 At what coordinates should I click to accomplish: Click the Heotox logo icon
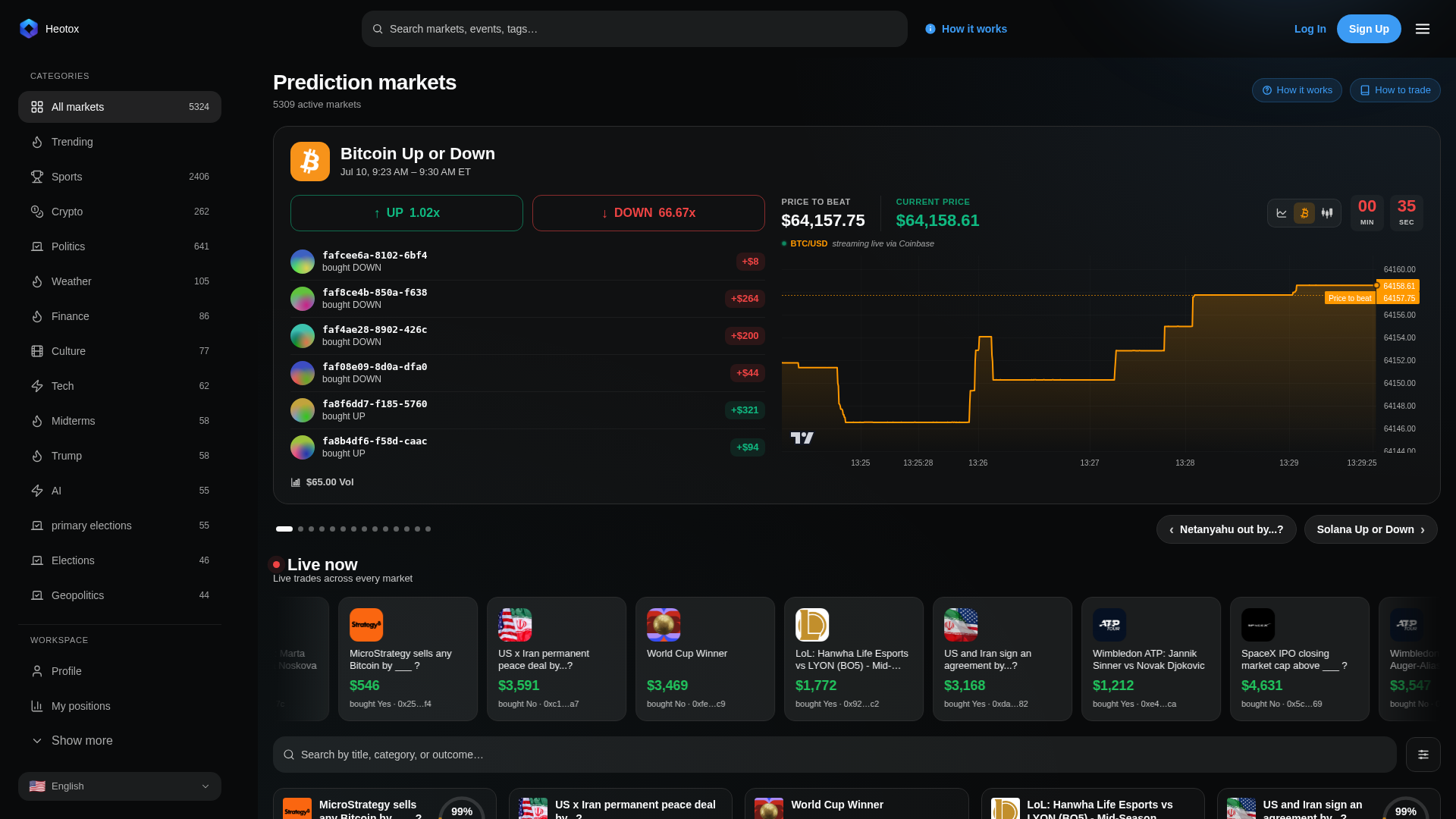pos(29,29)
